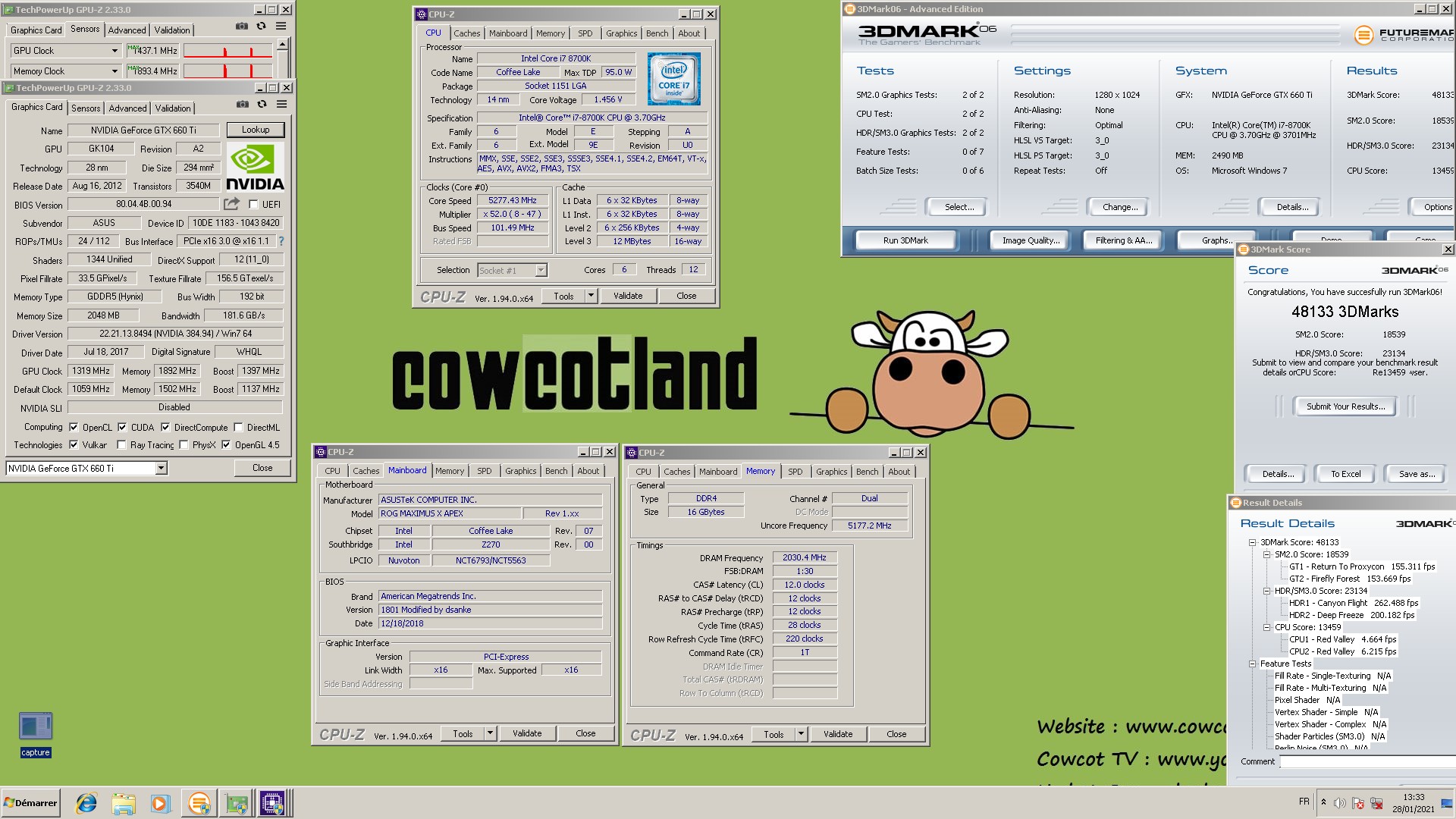Click the BIOS export share icon
The height and width of the screenshot is (819, 1456).
[231, 204]
